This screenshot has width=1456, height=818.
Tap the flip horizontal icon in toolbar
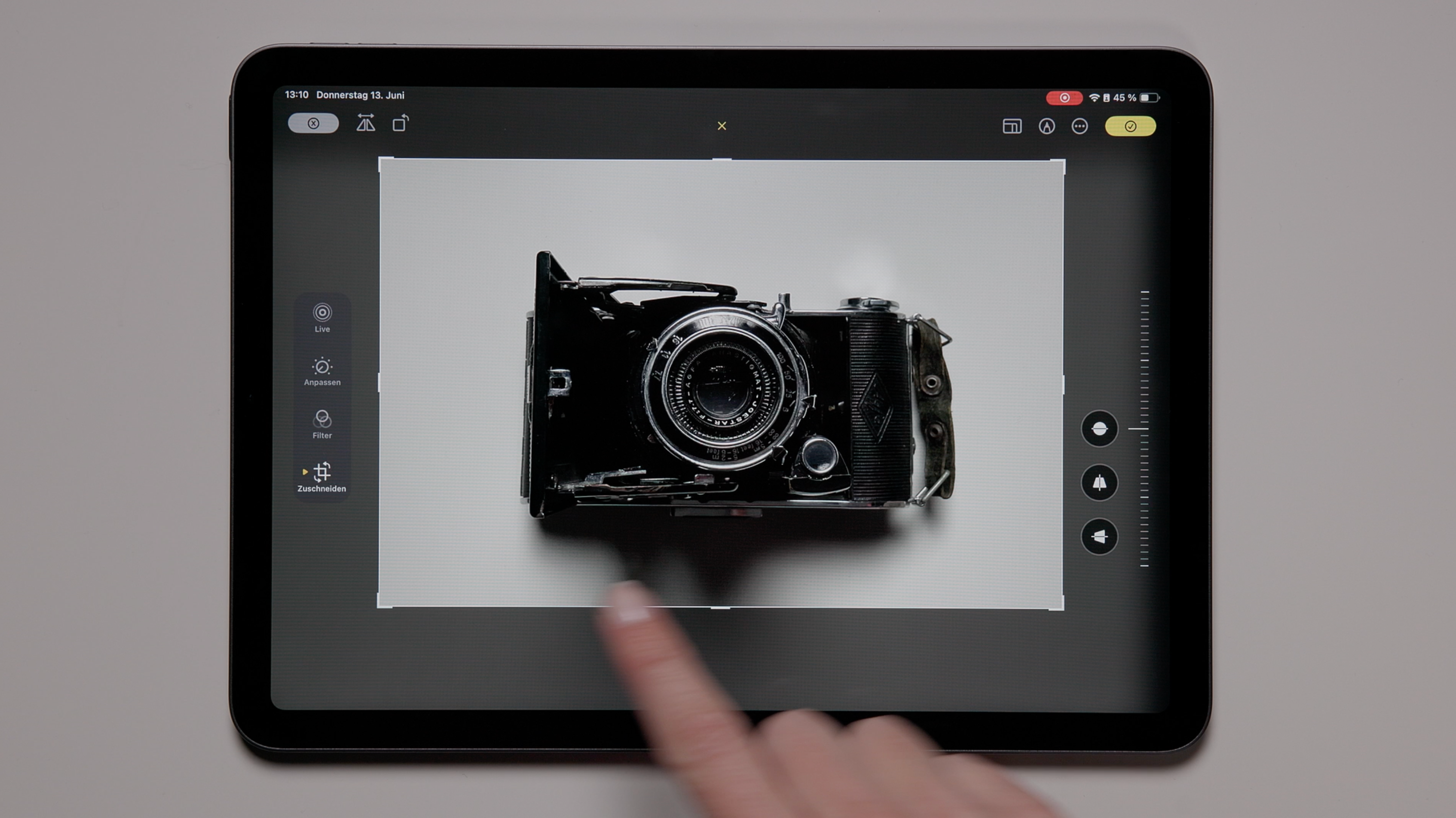click(365, 123)
